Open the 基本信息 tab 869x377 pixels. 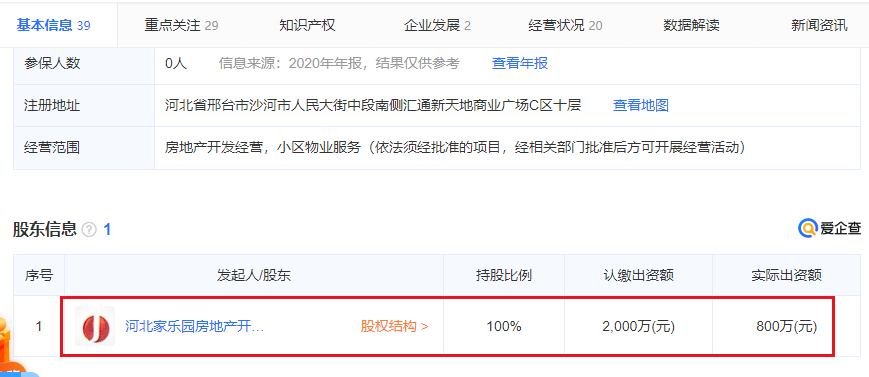(53, 25)
